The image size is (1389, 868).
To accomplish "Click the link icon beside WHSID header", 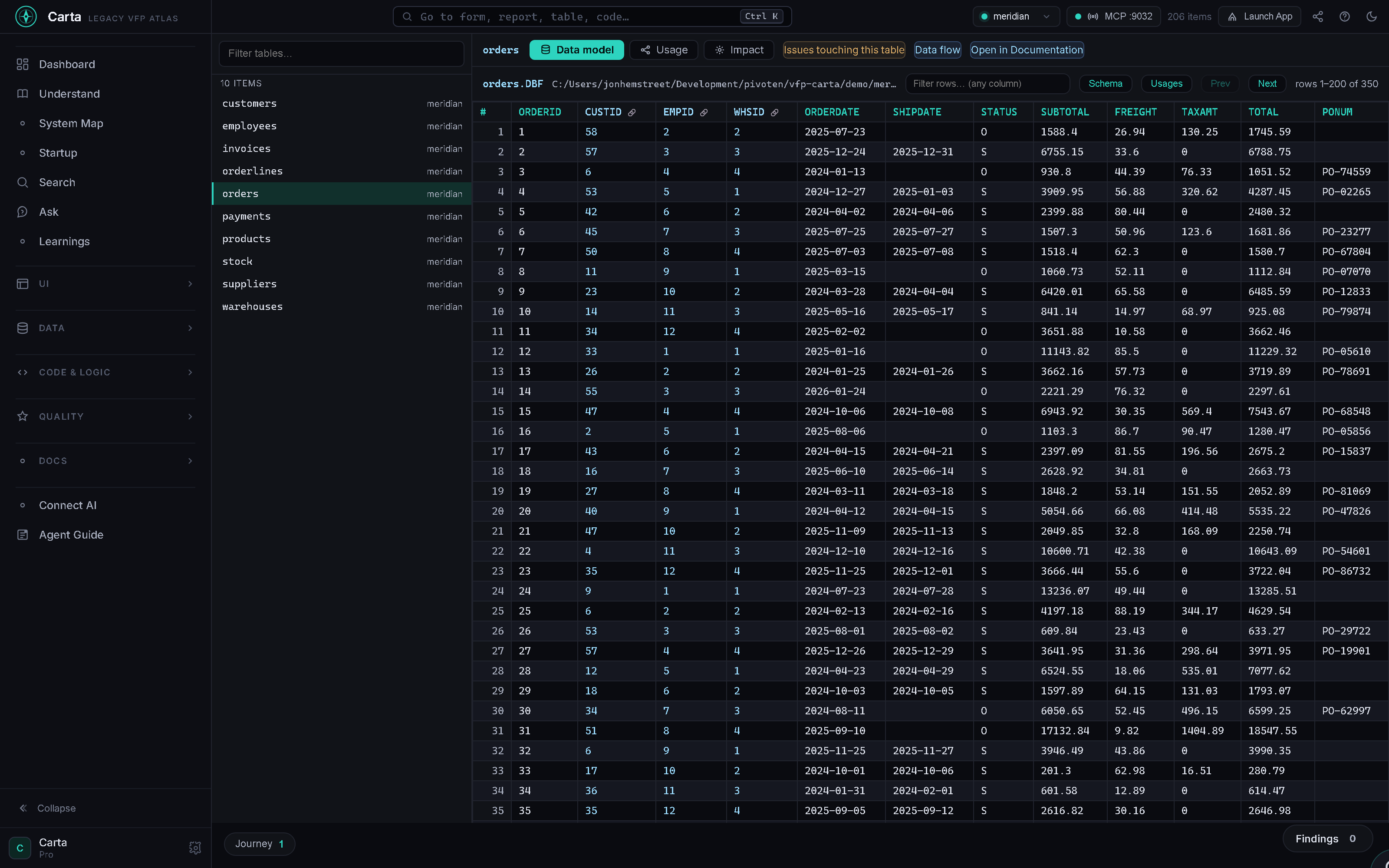I will [x=774, y=112].
